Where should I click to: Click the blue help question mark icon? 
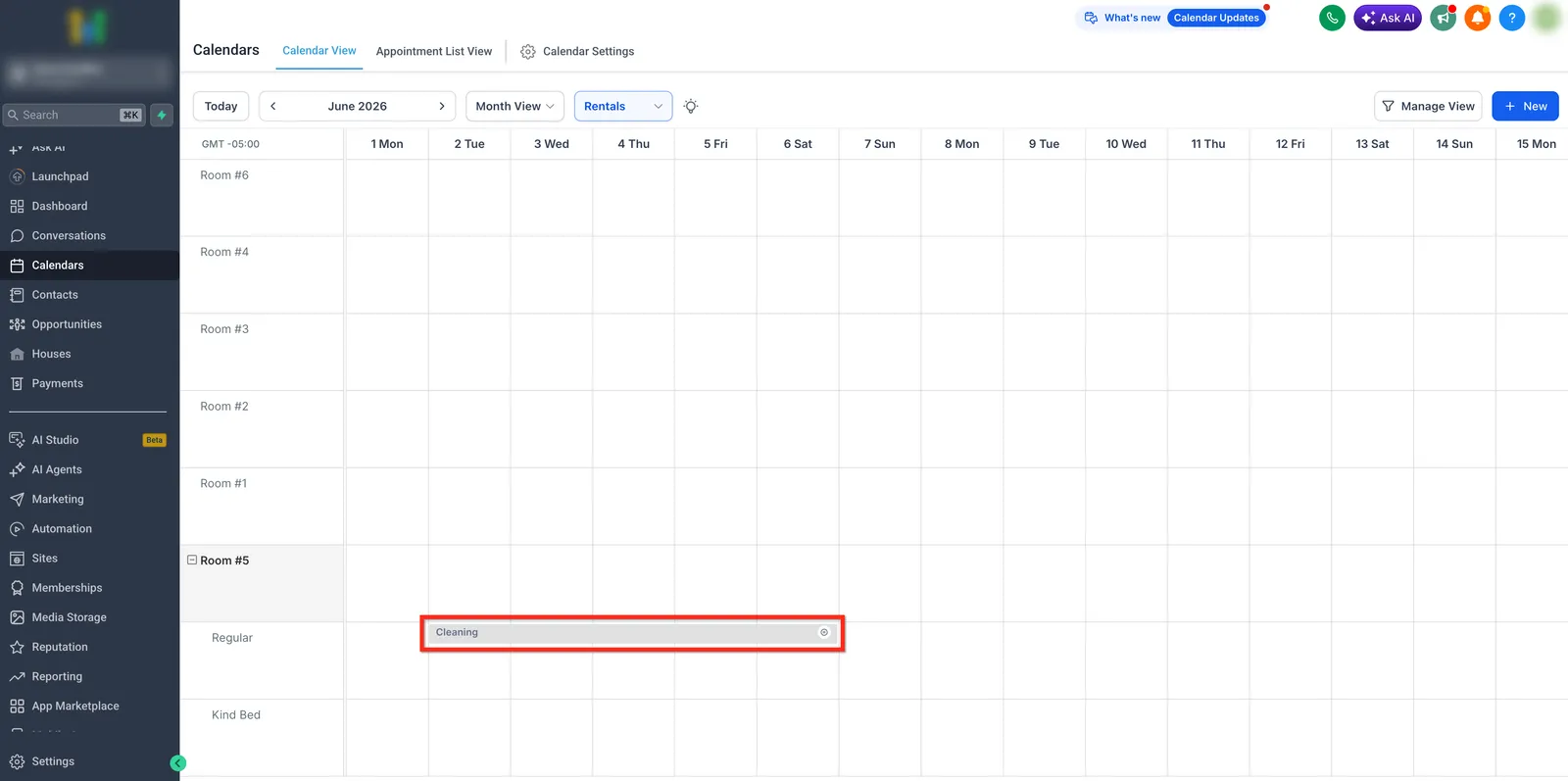(1512, 18)
